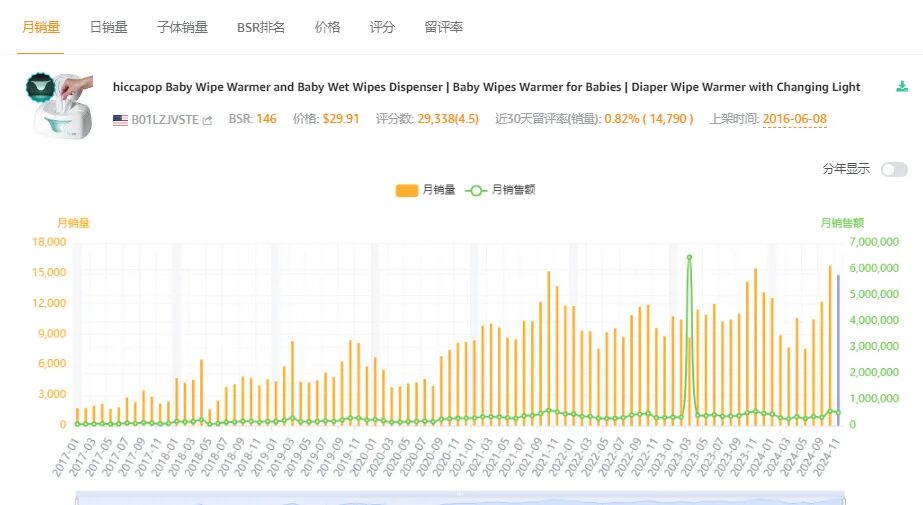Open the 月销量 tab

(41, 27)
